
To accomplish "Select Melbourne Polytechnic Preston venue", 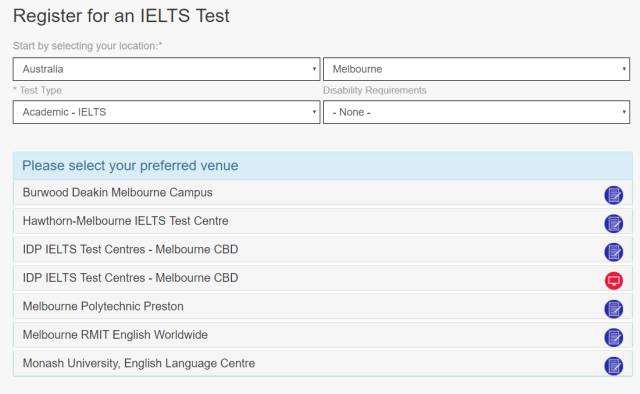I will pyautogui.click(x=322, y=307).
